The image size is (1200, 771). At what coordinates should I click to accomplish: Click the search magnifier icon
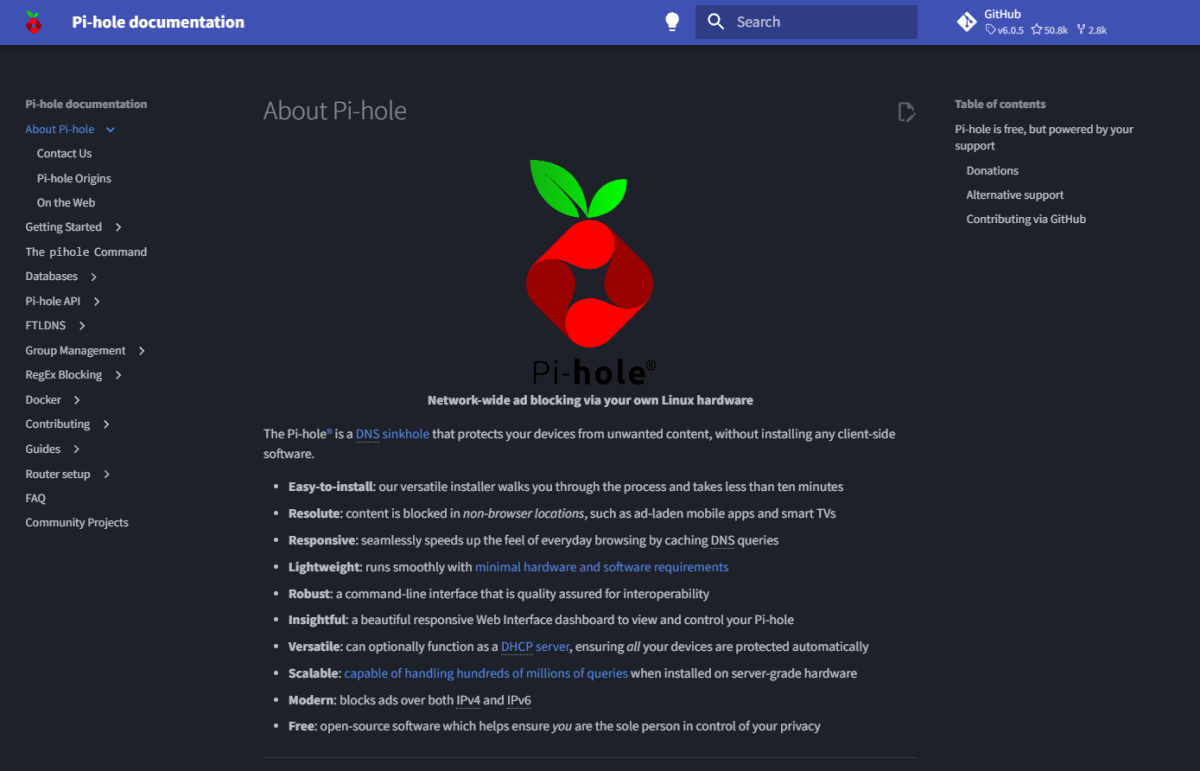coord(715,22)
